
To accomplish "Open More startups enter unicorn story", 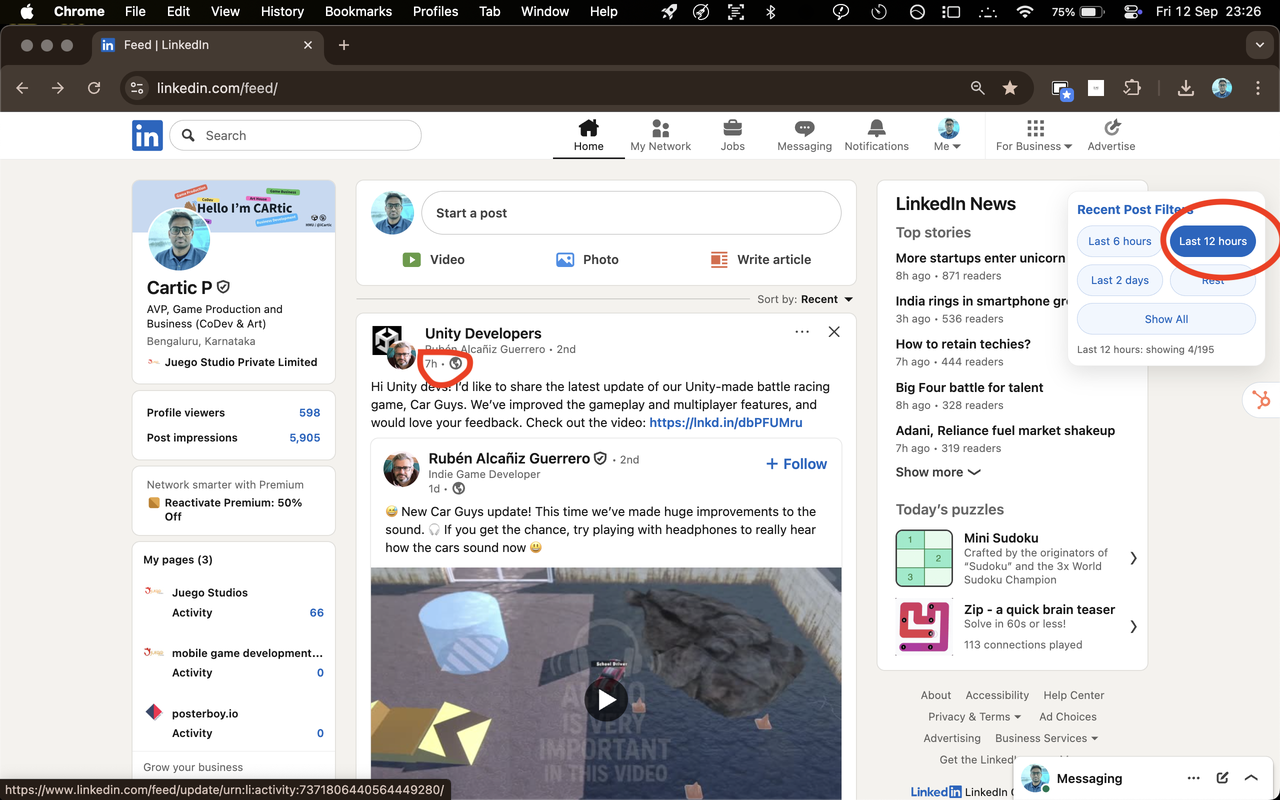I will pyautogui.click(x=981, y=258).
